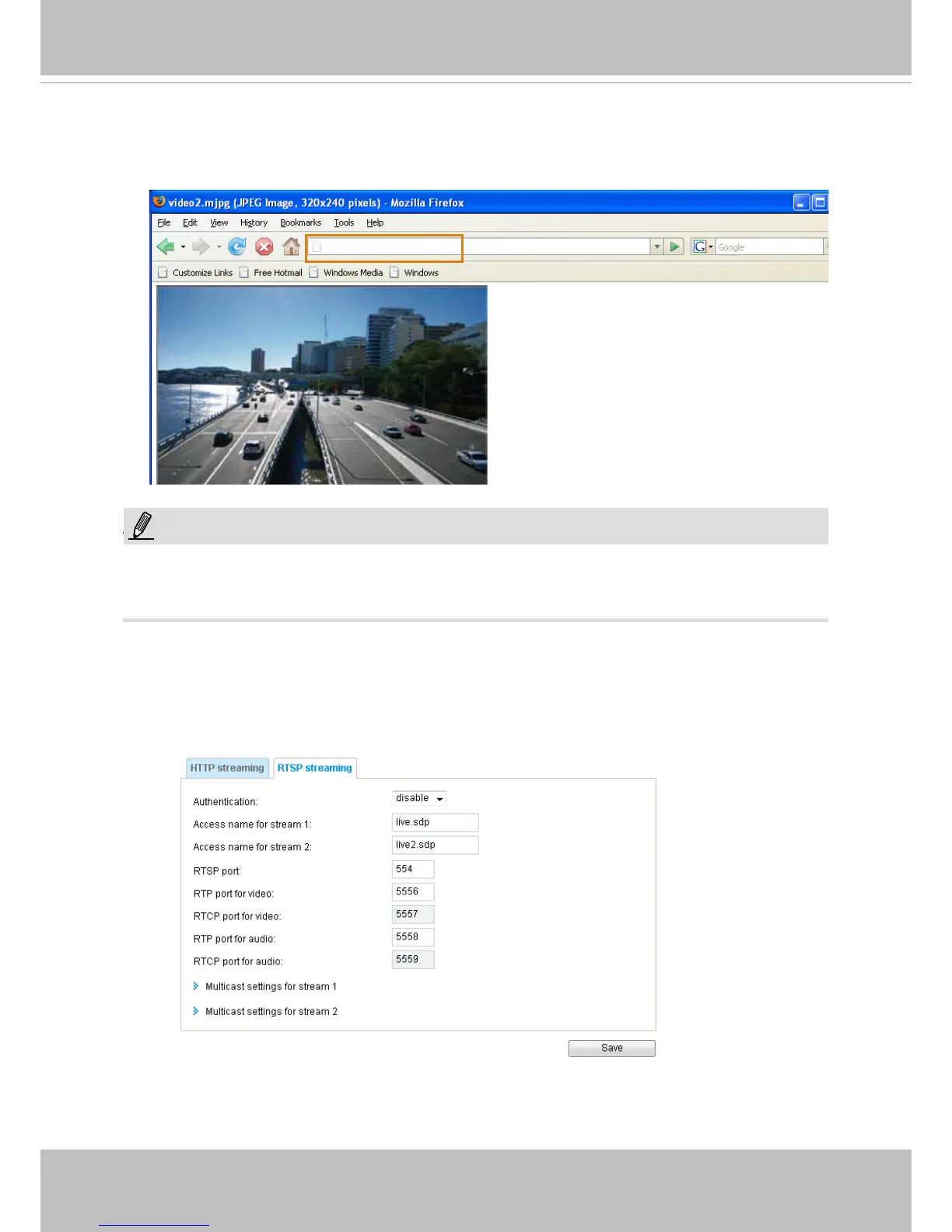Click the Firefox Back arrow button
952x1232 pixels.
166,247
